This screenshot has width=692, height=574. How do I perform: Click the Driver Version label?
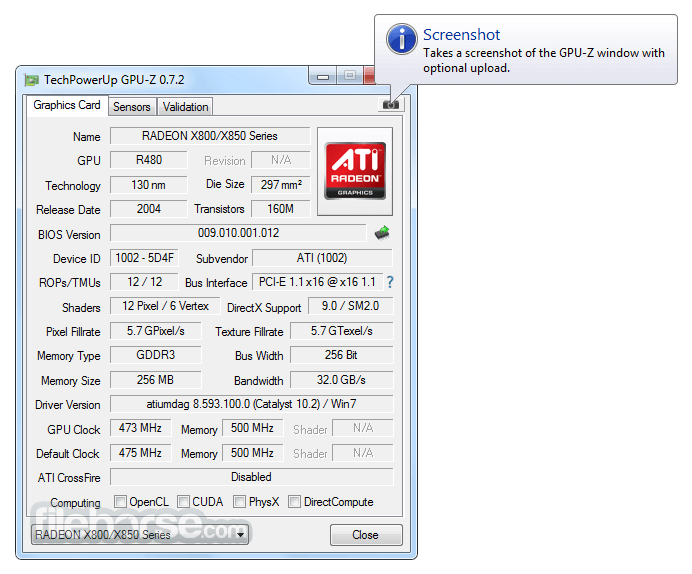pos(68,405)
